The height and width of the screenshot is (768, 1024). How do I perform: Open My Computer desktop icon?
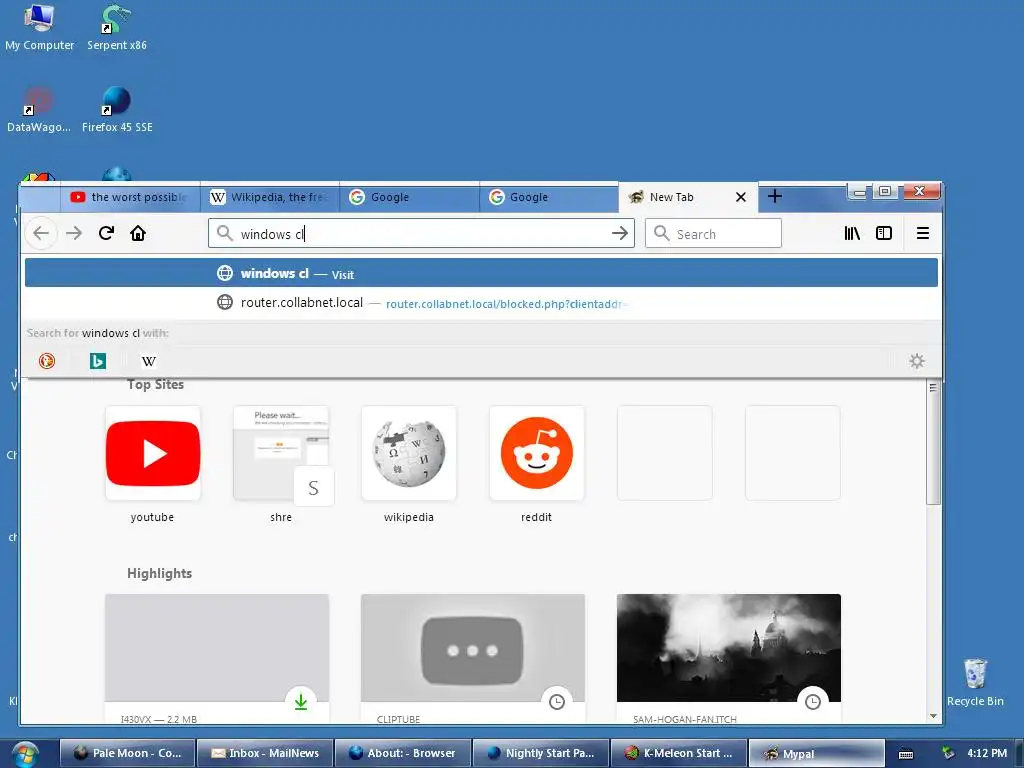click(x=40, y=28)
